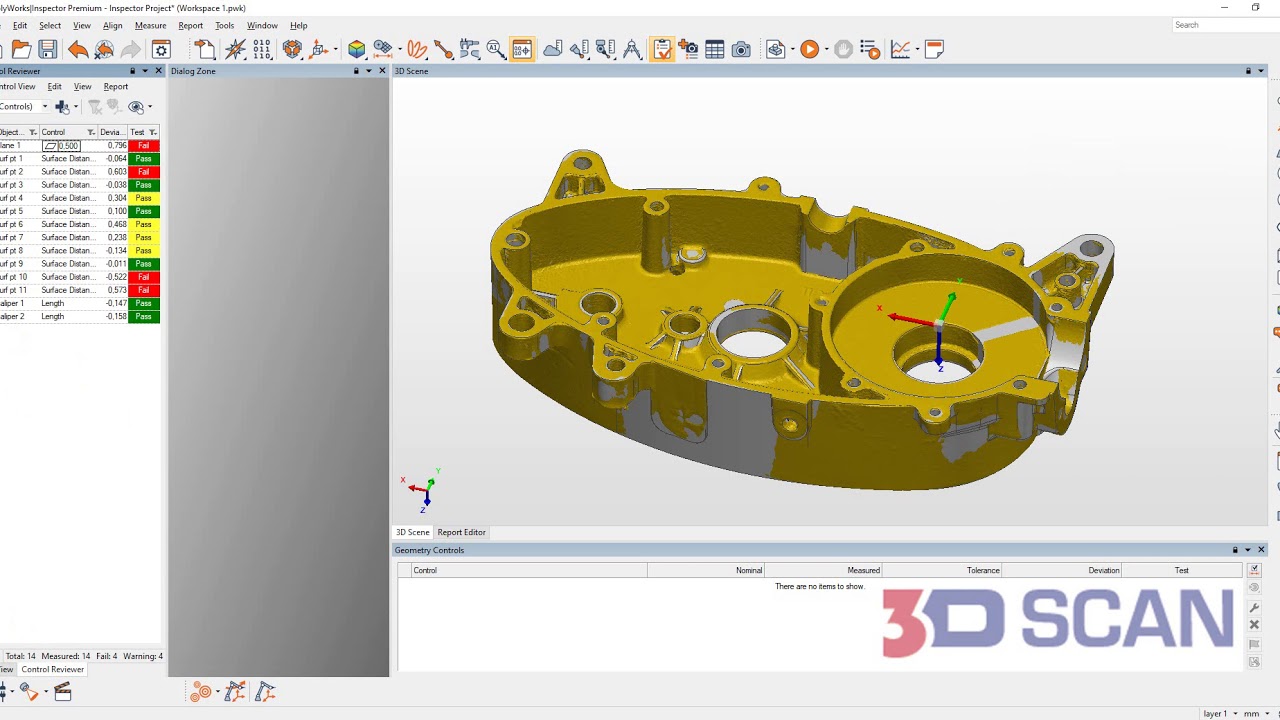Click the highlighted Digital Readout toolbar icon
This screenshot has width=1280, height=720.
tap(521, 48)
